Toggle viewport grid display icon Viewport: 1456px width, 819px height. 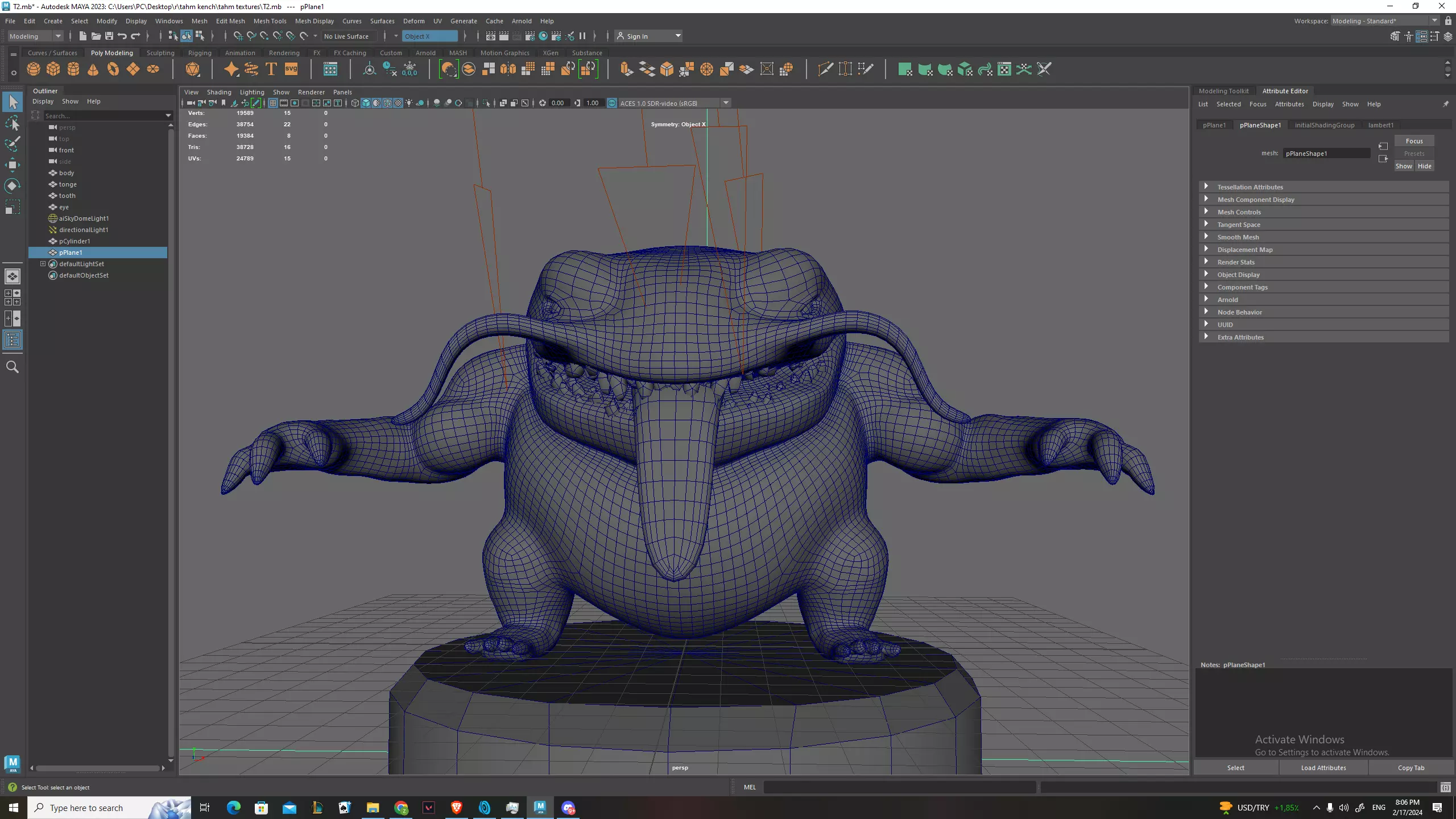[x=273, y=103]
